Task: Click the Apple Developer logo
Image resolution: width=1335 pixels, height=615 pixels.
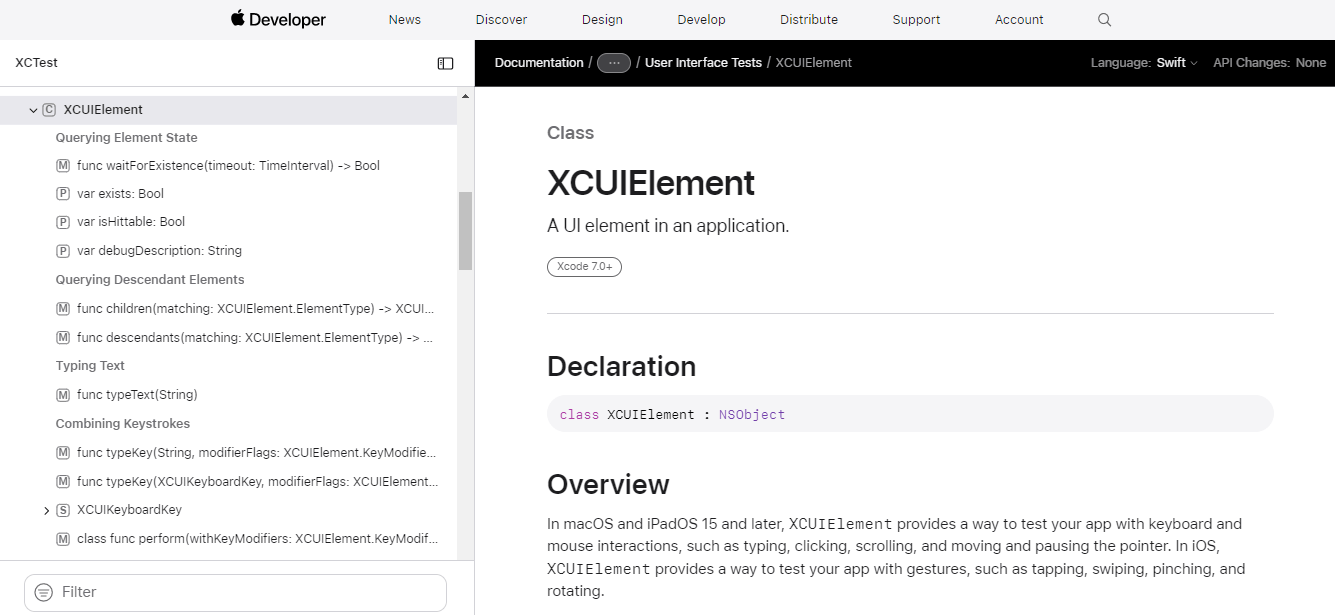Action: pos(278,19)
